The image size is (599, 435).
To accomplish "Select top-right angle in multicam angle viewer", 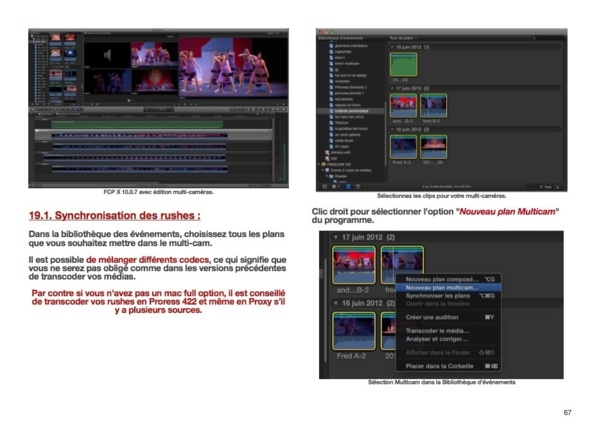I will tap(154, 55).
